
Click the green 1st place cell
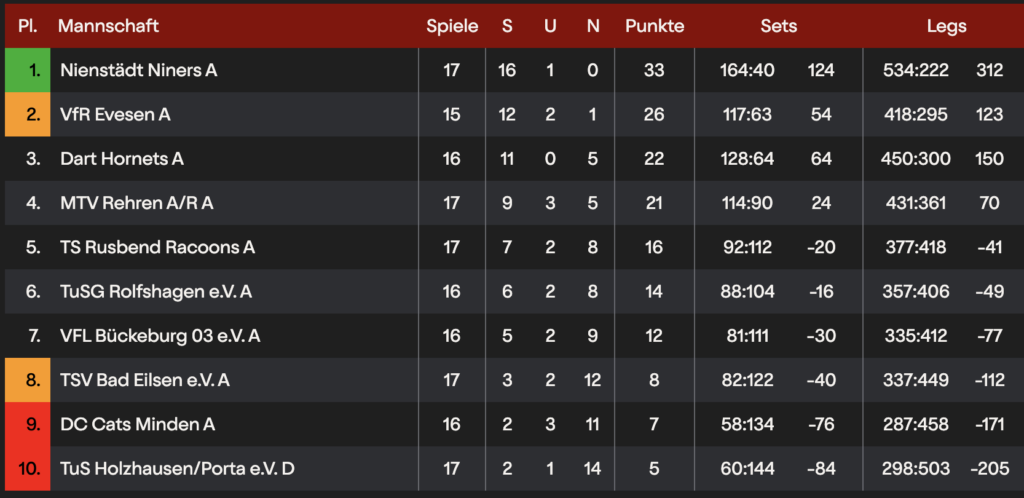[x=28, y=70]
